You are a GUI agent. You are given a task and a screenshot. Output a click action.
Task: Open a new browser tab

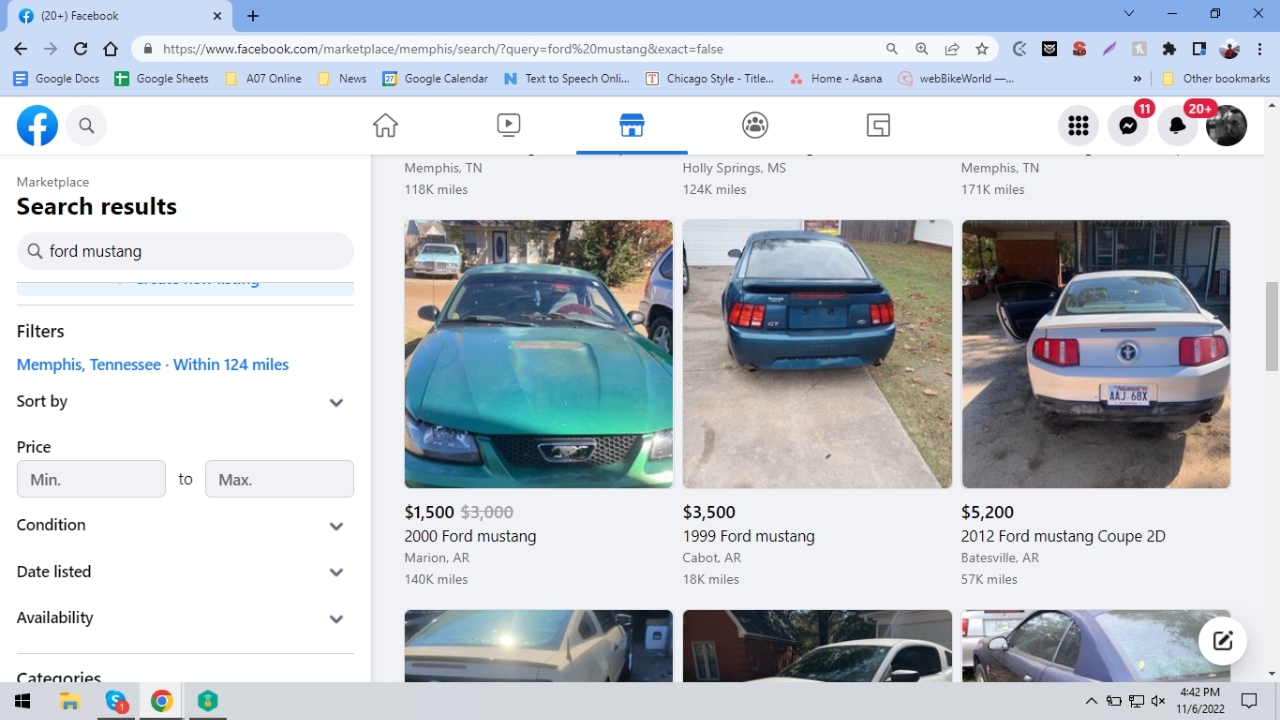pos(253,16)
